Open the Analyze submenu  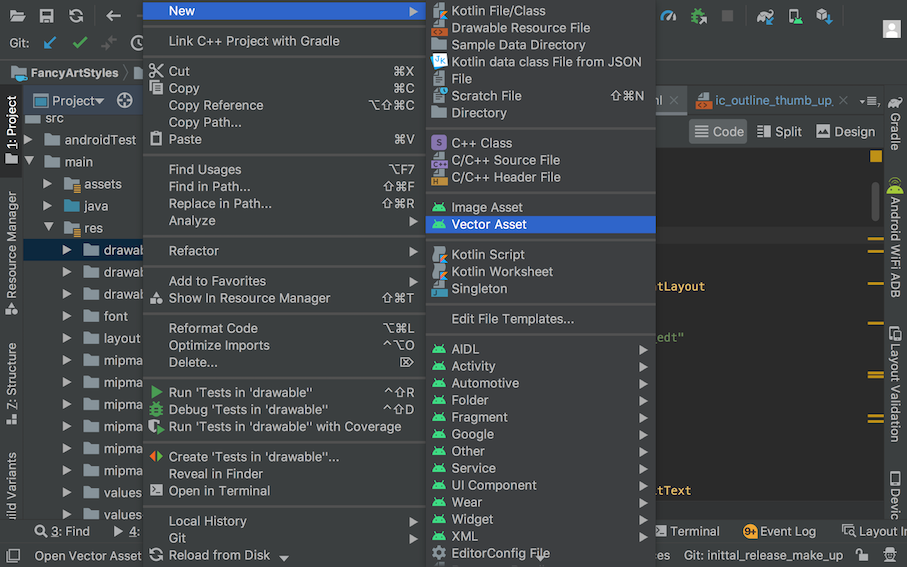284,221
